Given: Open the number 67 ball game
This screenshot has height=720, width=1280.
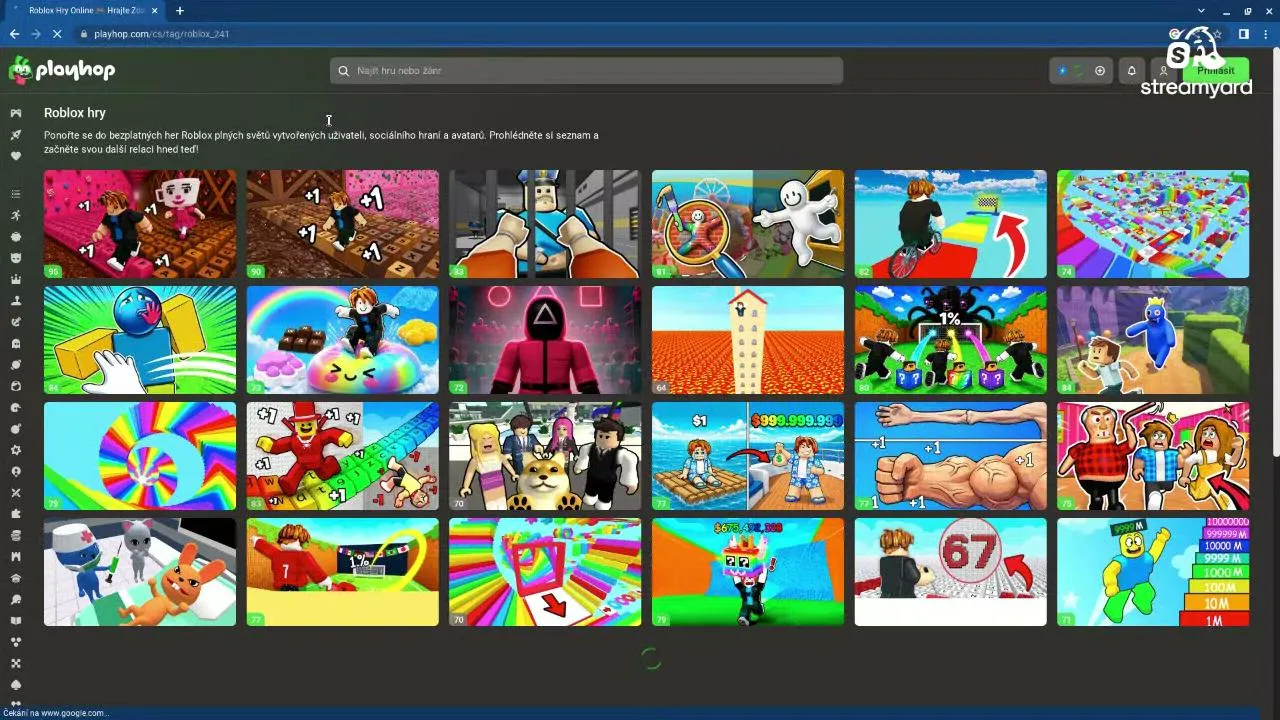Looking at the screenshot, I should pyautogui.click(x=950, y=572).
